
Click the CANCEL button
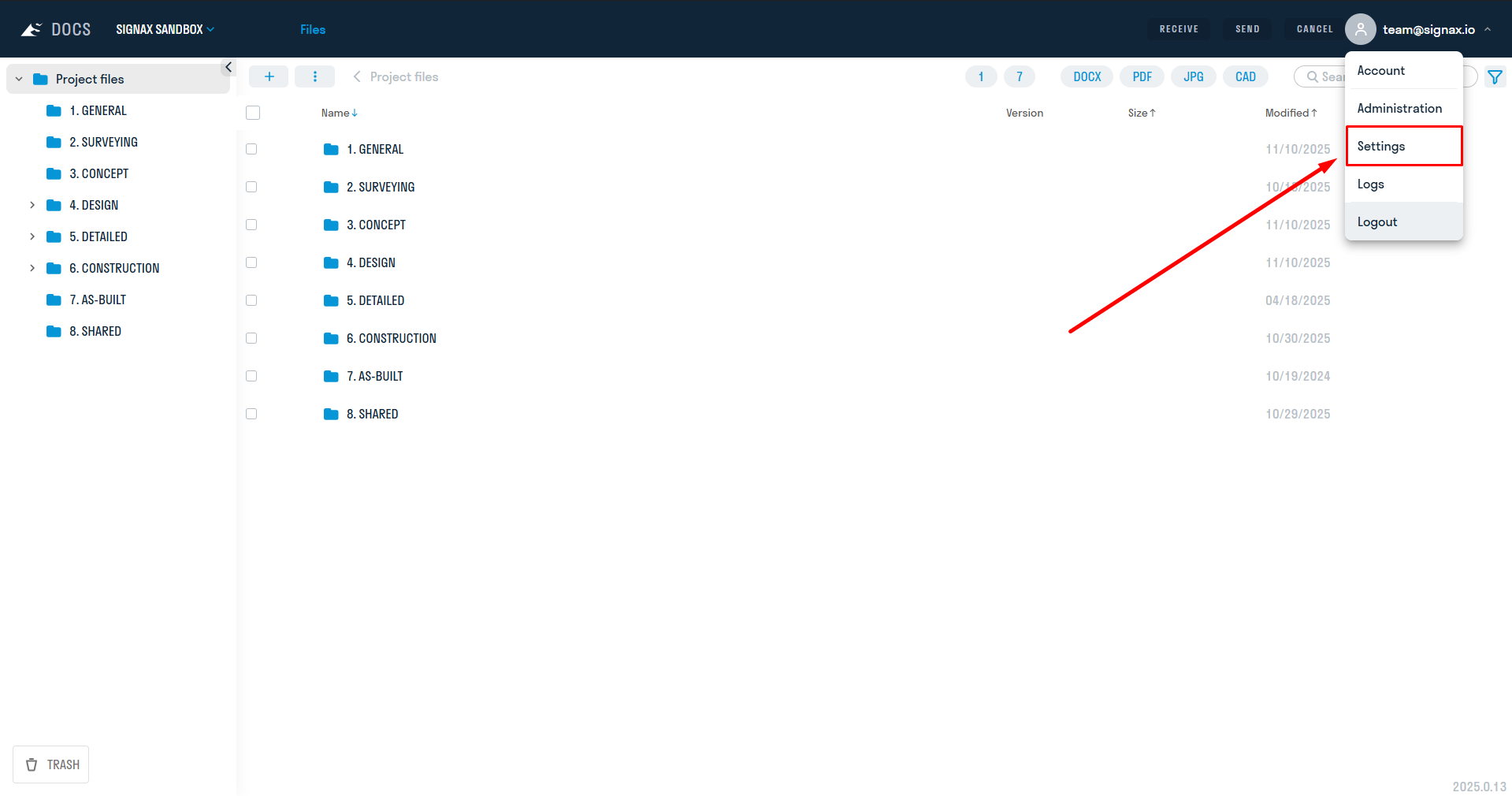1314,29
